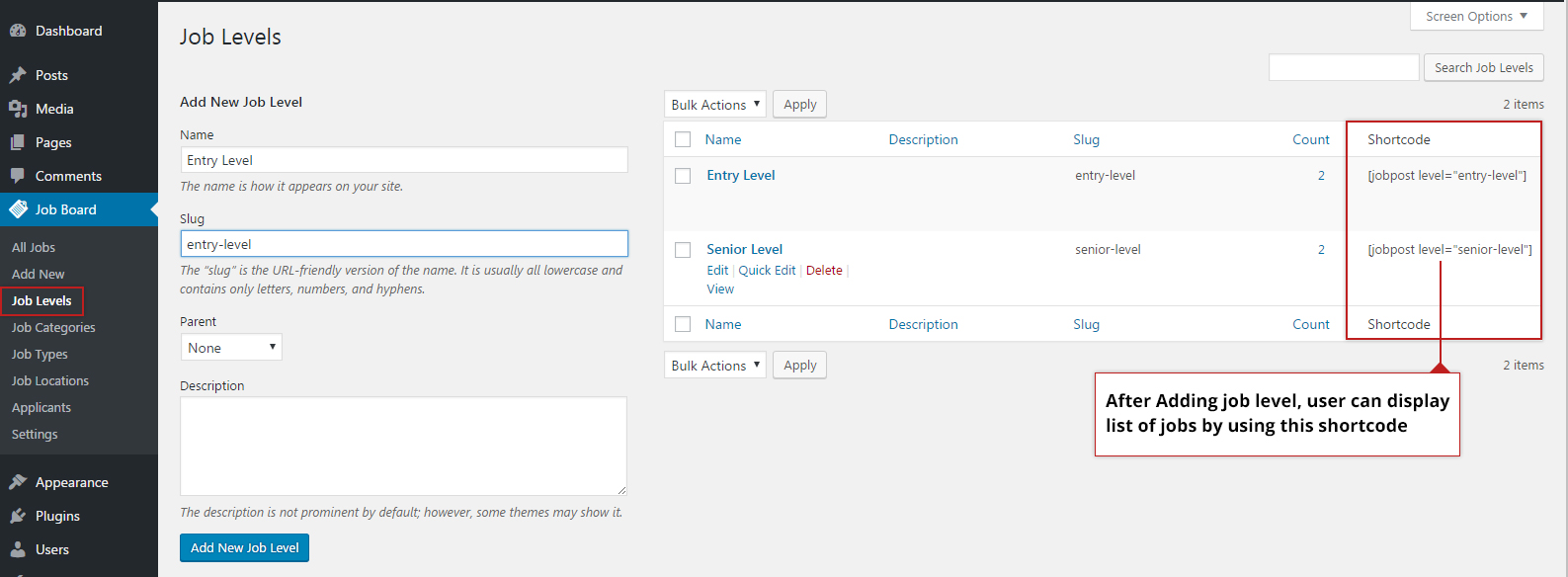1568x577 pixels.
Task: Click the Posts pushpin icon
Action: click(18, 75)
